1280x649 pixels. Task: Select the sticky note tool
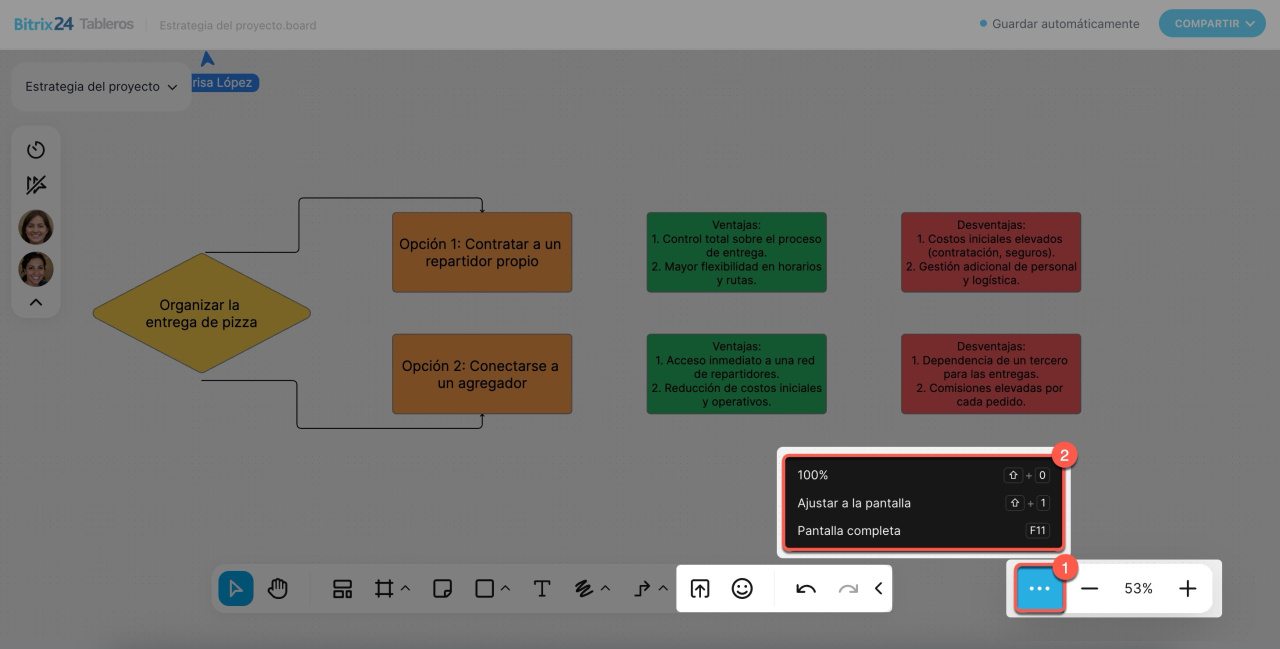442,589
